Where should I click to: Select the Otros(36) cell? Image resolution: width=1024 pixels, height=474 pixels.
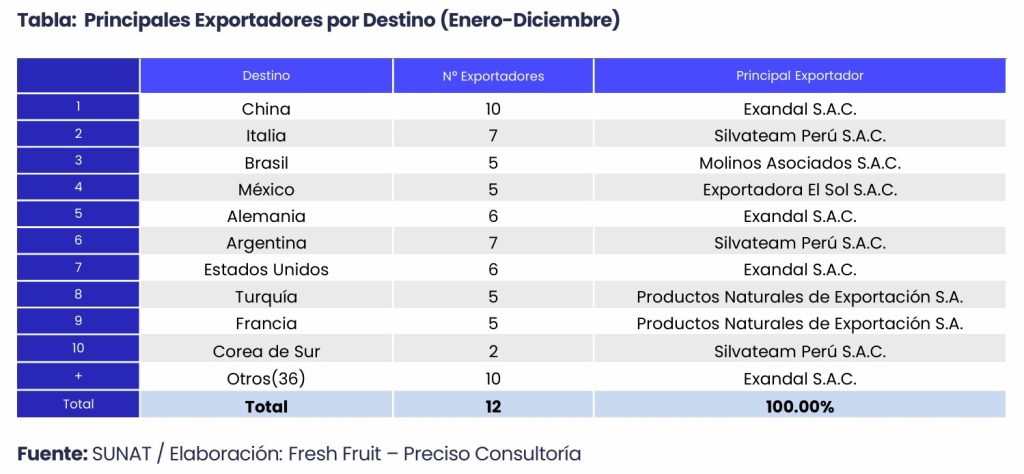click(x=266, y=379)
